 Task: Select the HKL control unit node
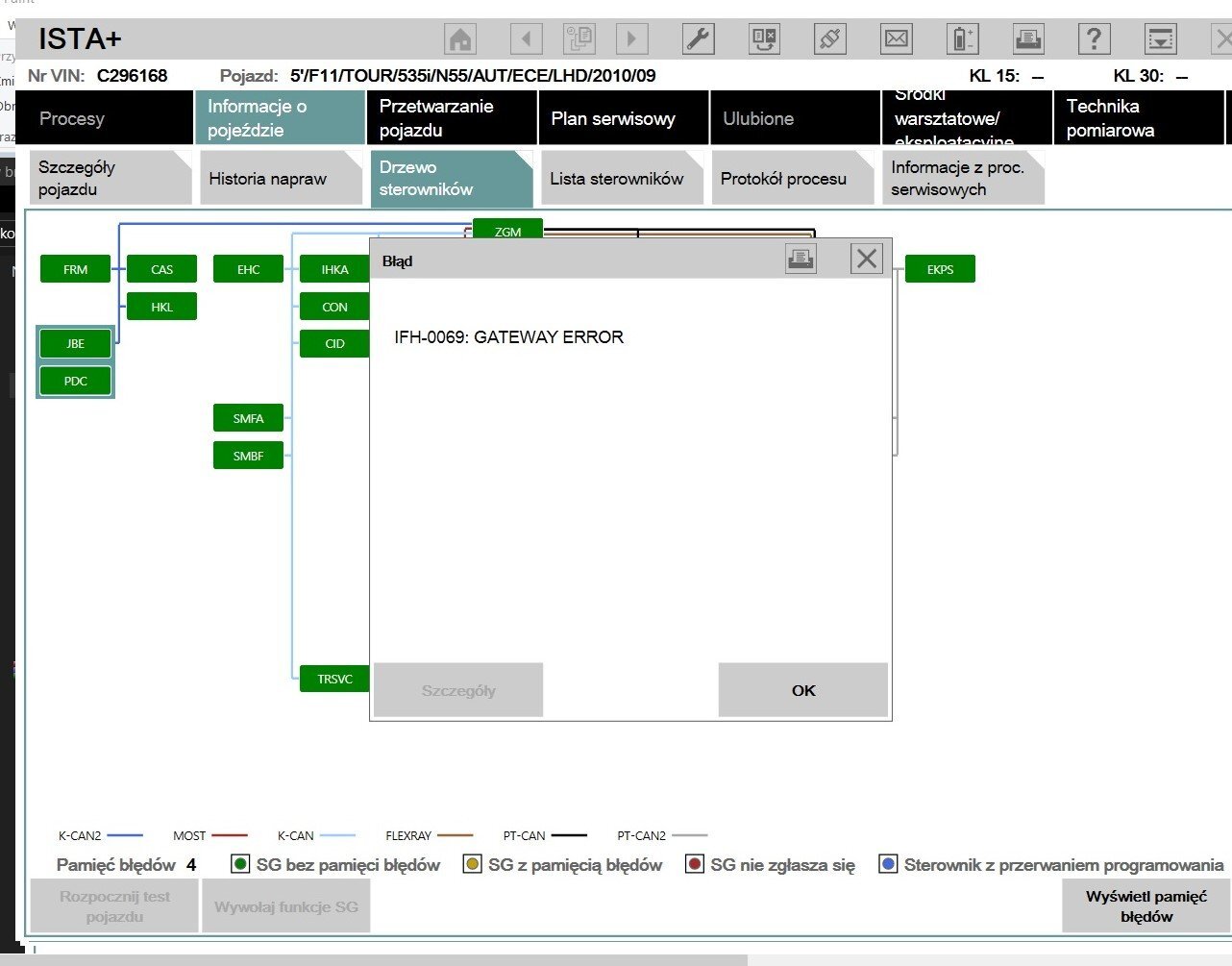pyautogui.click(x=161, y=307)
